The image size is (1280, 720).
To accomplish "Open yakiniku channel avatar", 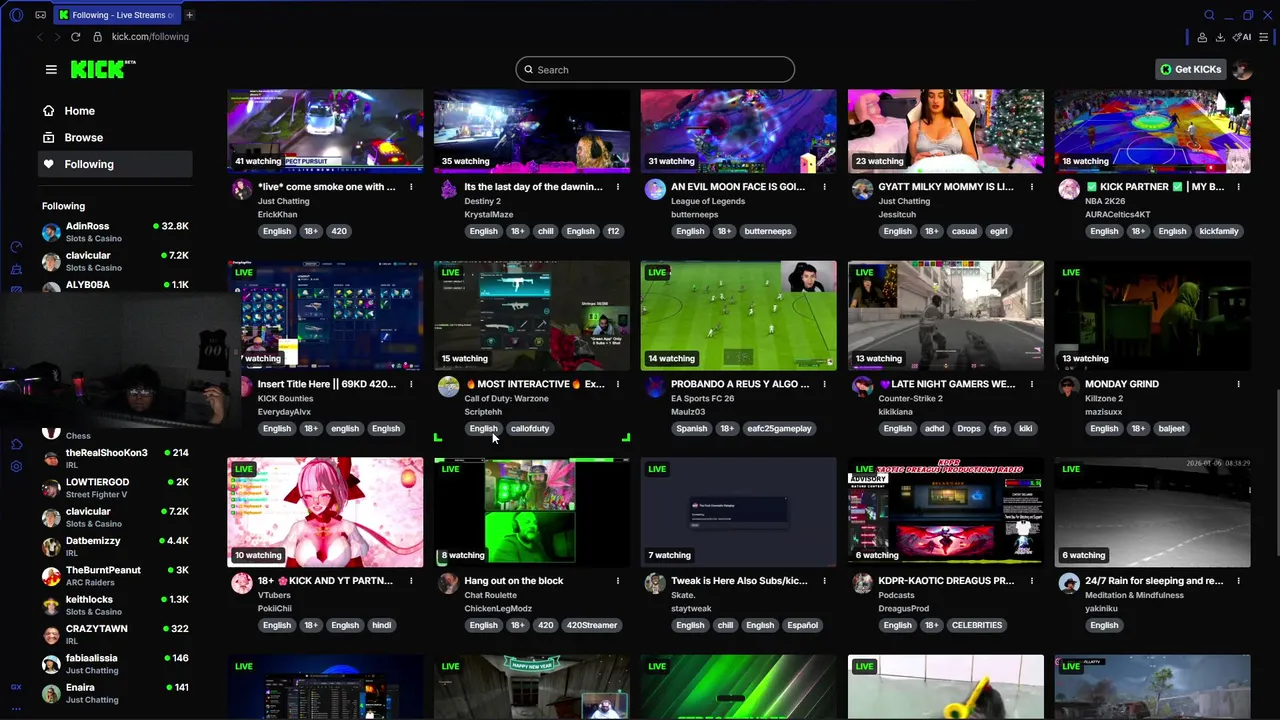I will pos(1069,584).
